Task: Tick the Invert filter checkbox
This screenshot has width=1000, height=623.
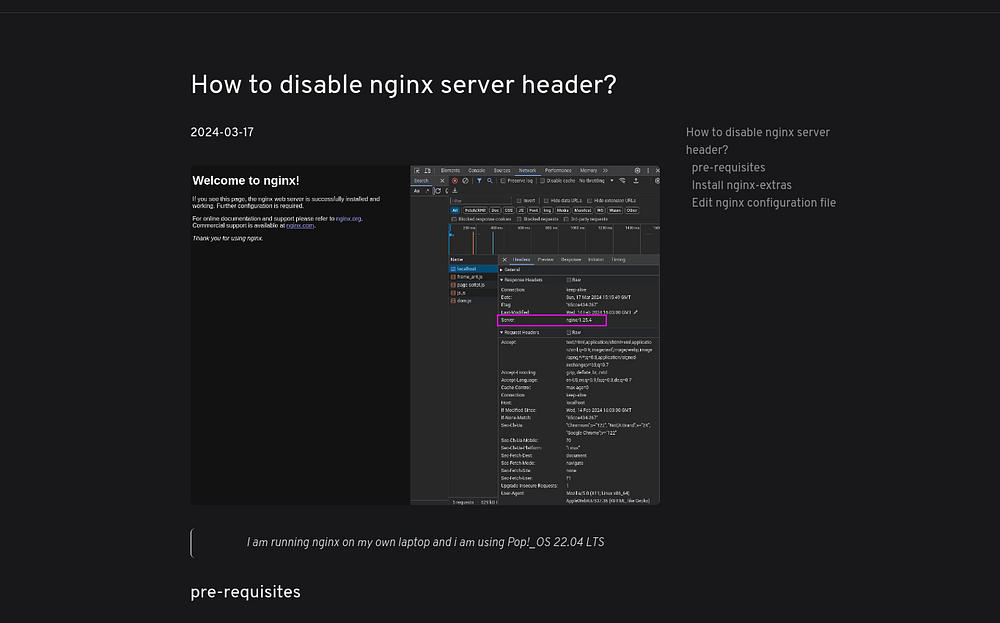Action: (519, 200)
